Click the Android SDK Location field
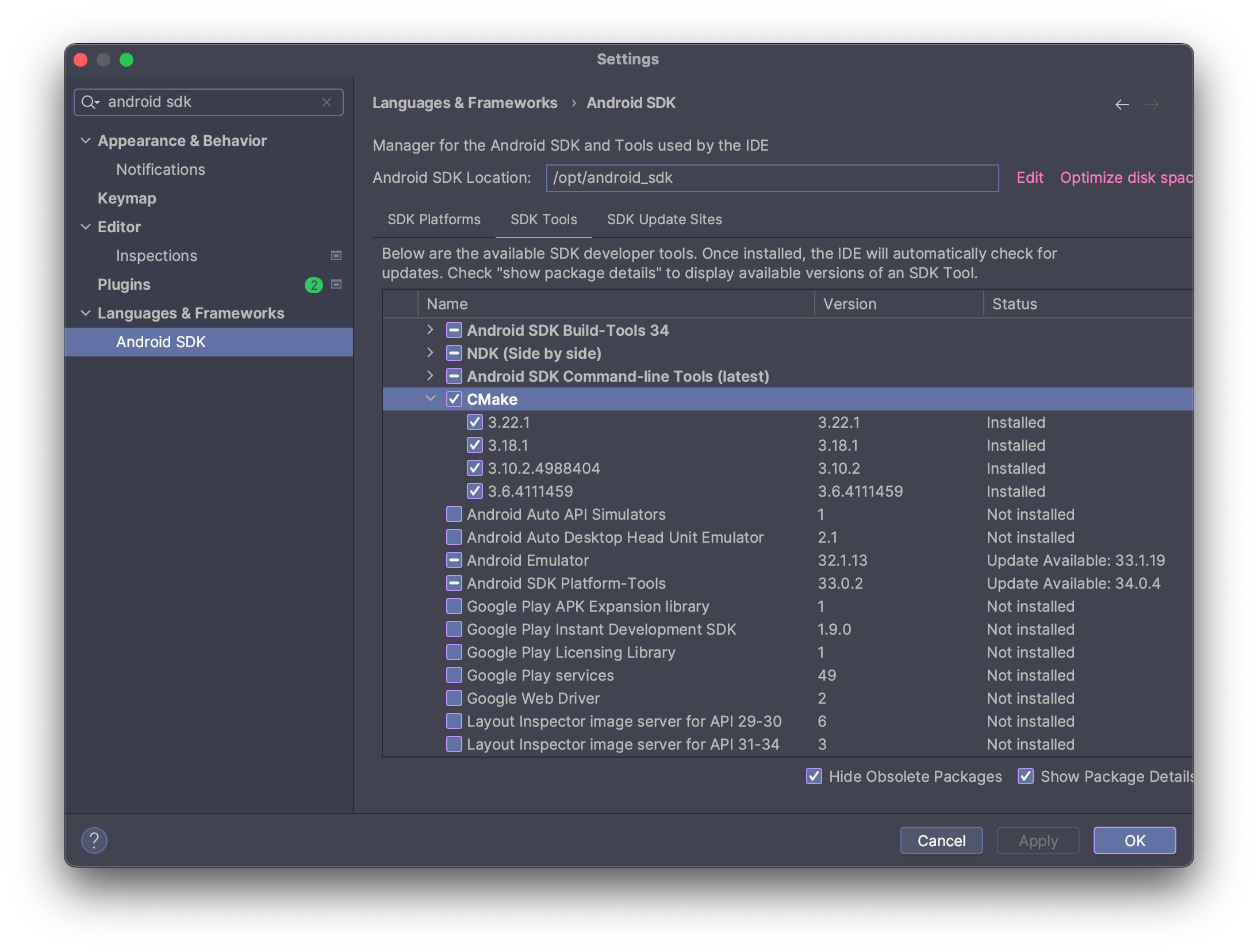 (772, 178)
